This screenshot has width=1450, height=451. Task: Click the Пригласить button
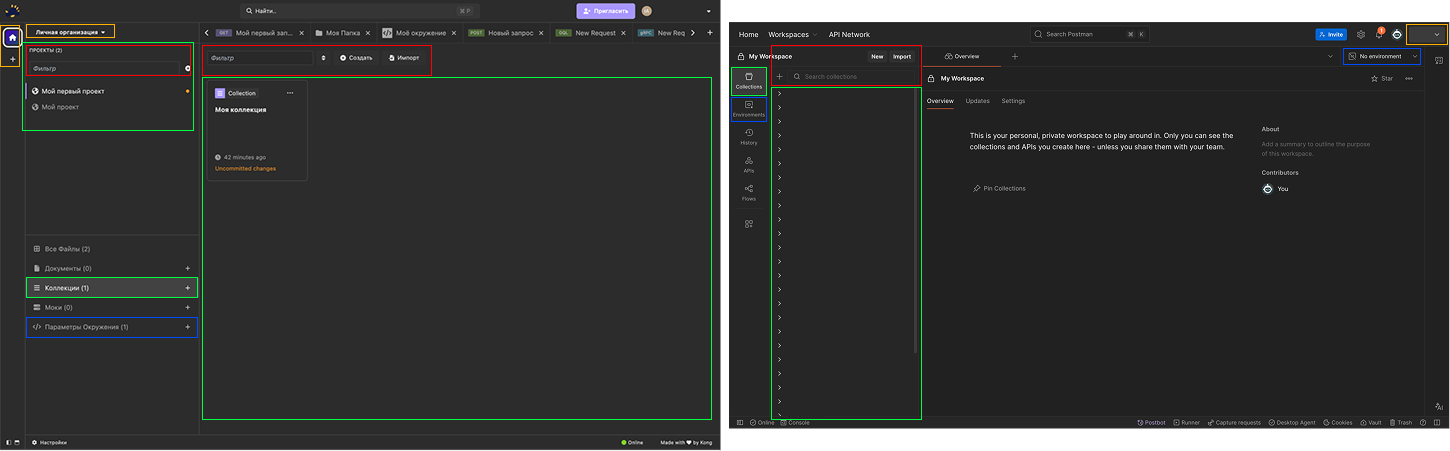coord(605,11)
